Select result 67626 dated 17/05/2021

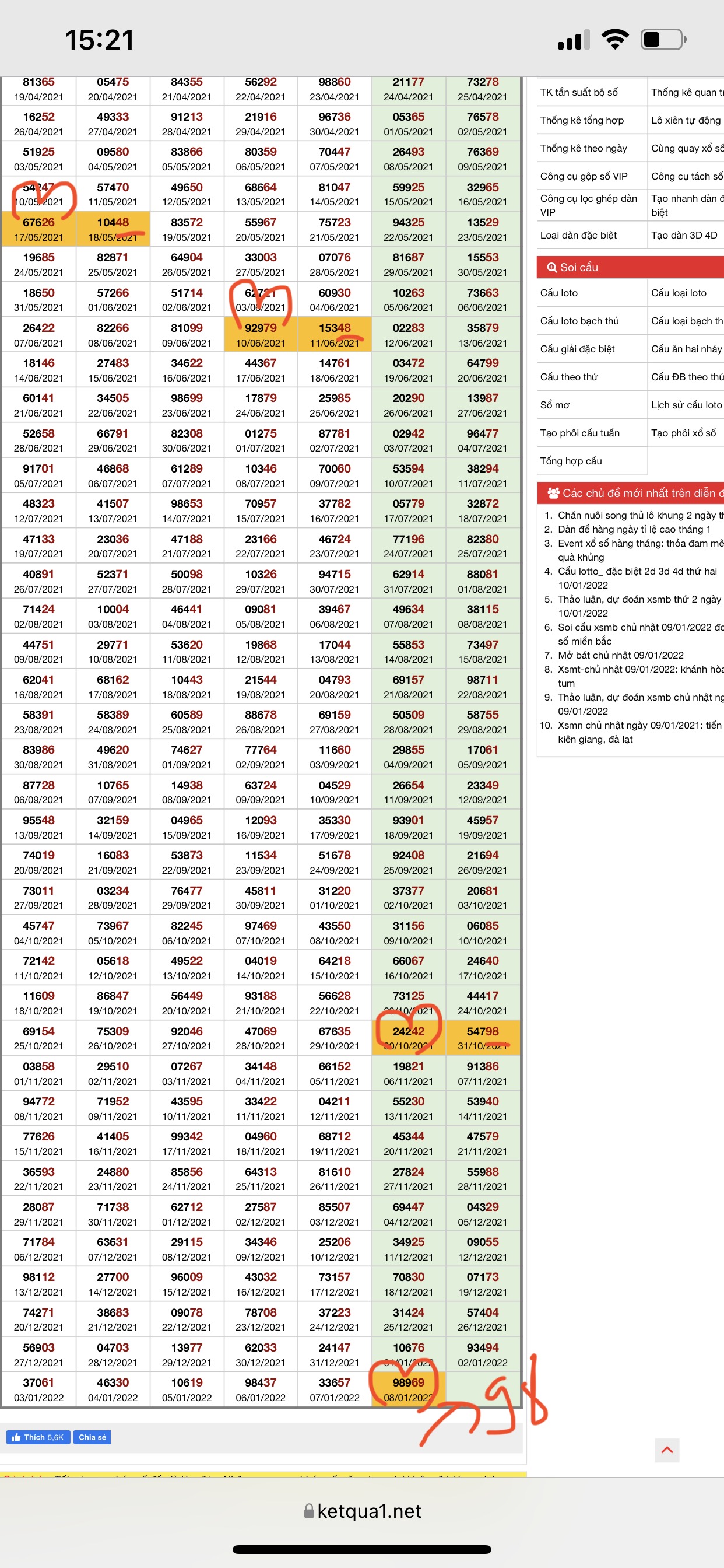[x=39, y=229]
